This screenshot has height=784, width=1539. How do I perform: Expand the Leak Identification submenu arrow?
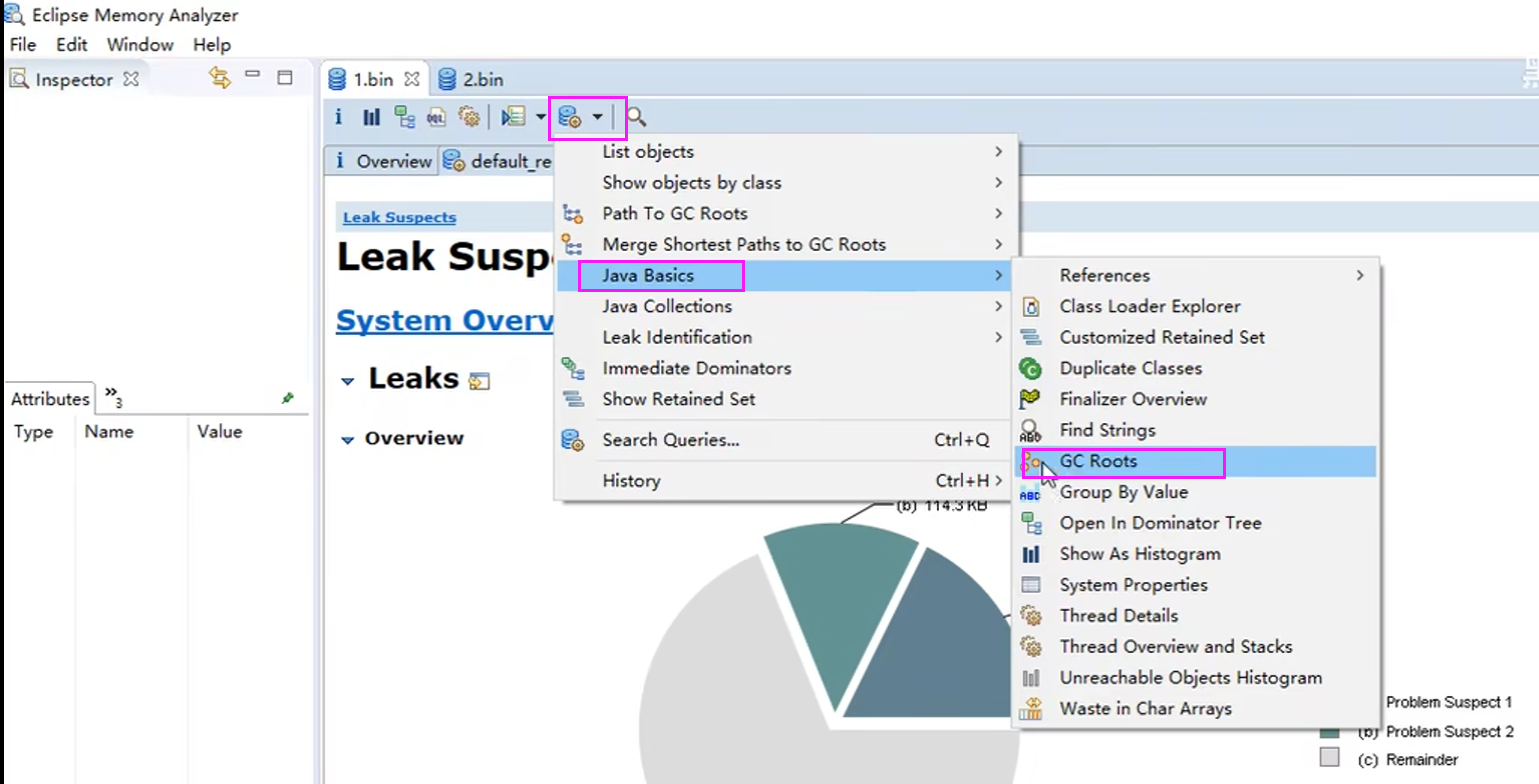998,337
